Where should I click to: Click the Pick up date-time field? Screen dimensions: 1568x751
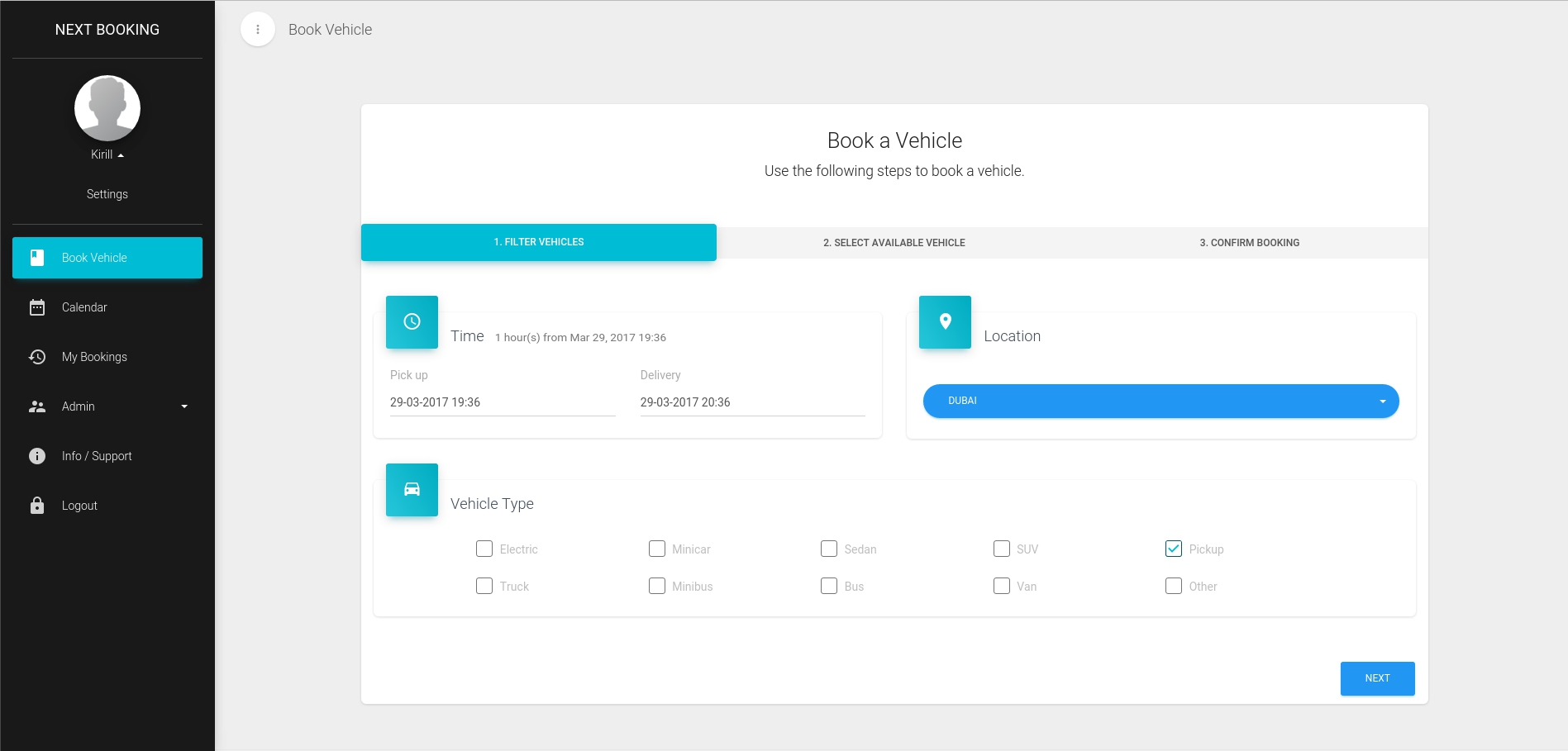[x=503, y=402]
